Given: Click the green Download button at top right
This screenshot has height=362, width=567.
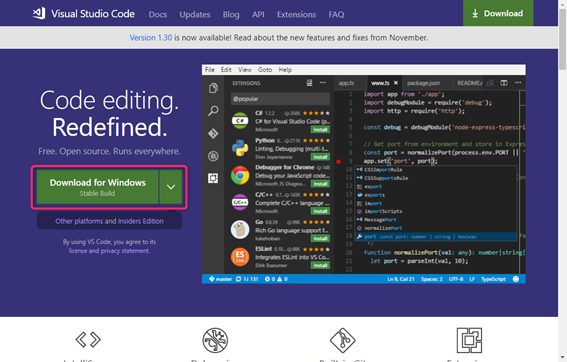Looking at the screenshot, I should (498, 13).
